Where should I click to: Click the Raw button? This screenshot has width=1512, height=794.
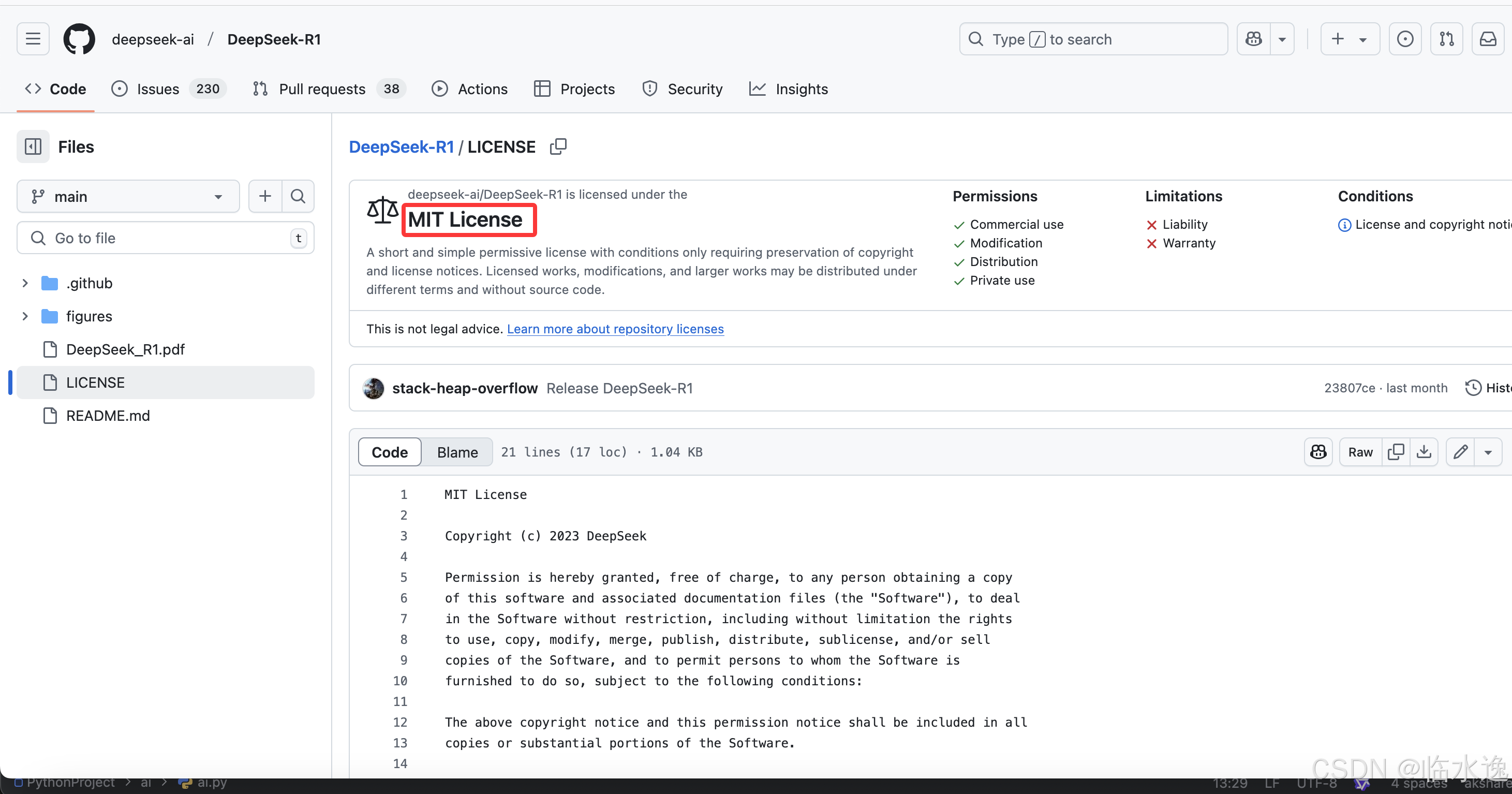coord(1360,452)
